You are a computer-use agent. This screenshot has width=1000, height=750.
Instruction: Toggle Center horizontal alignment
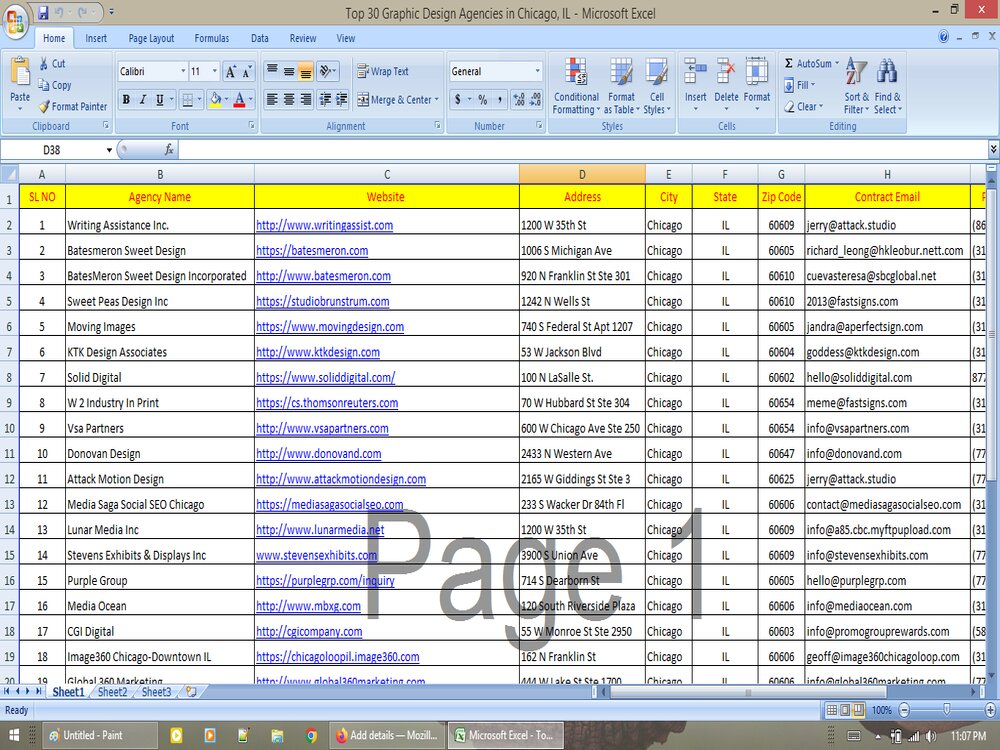point(289,99)
